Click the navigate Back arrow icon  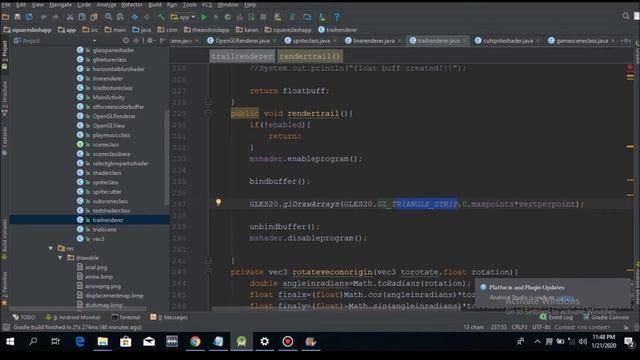(x=135, y=17)
